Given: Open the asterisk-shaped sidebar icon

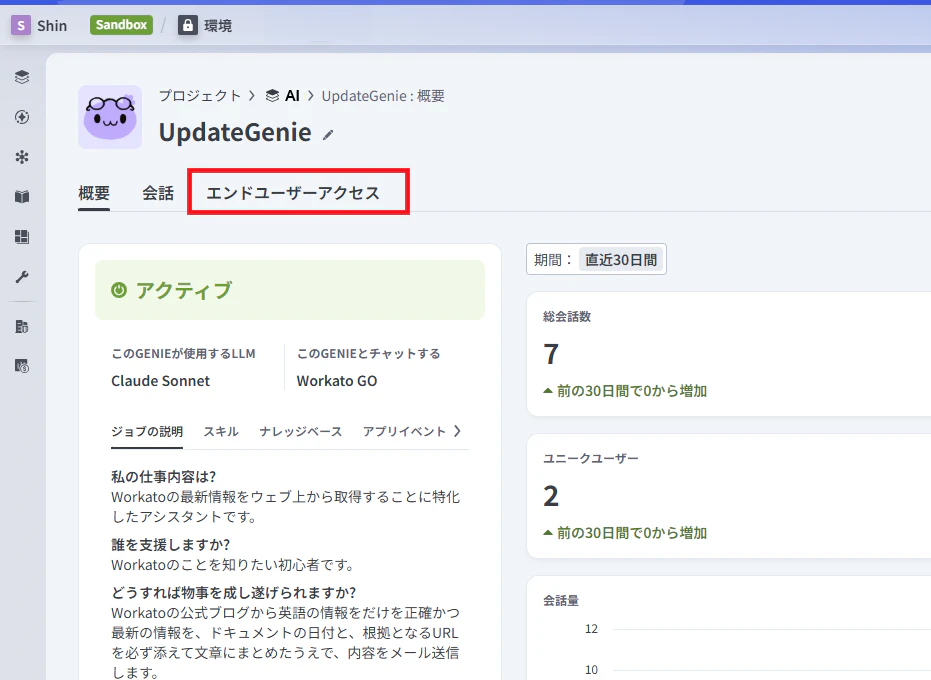Looking at the screenshot, I should coord(22,157).
